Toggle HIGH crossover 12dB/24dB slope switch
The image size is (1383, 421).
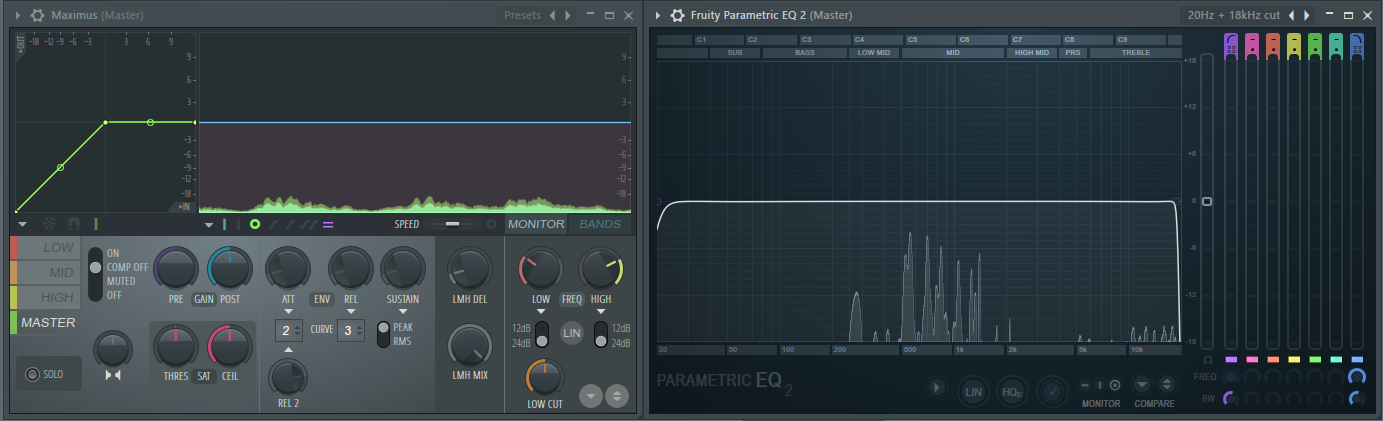point(600,334)
